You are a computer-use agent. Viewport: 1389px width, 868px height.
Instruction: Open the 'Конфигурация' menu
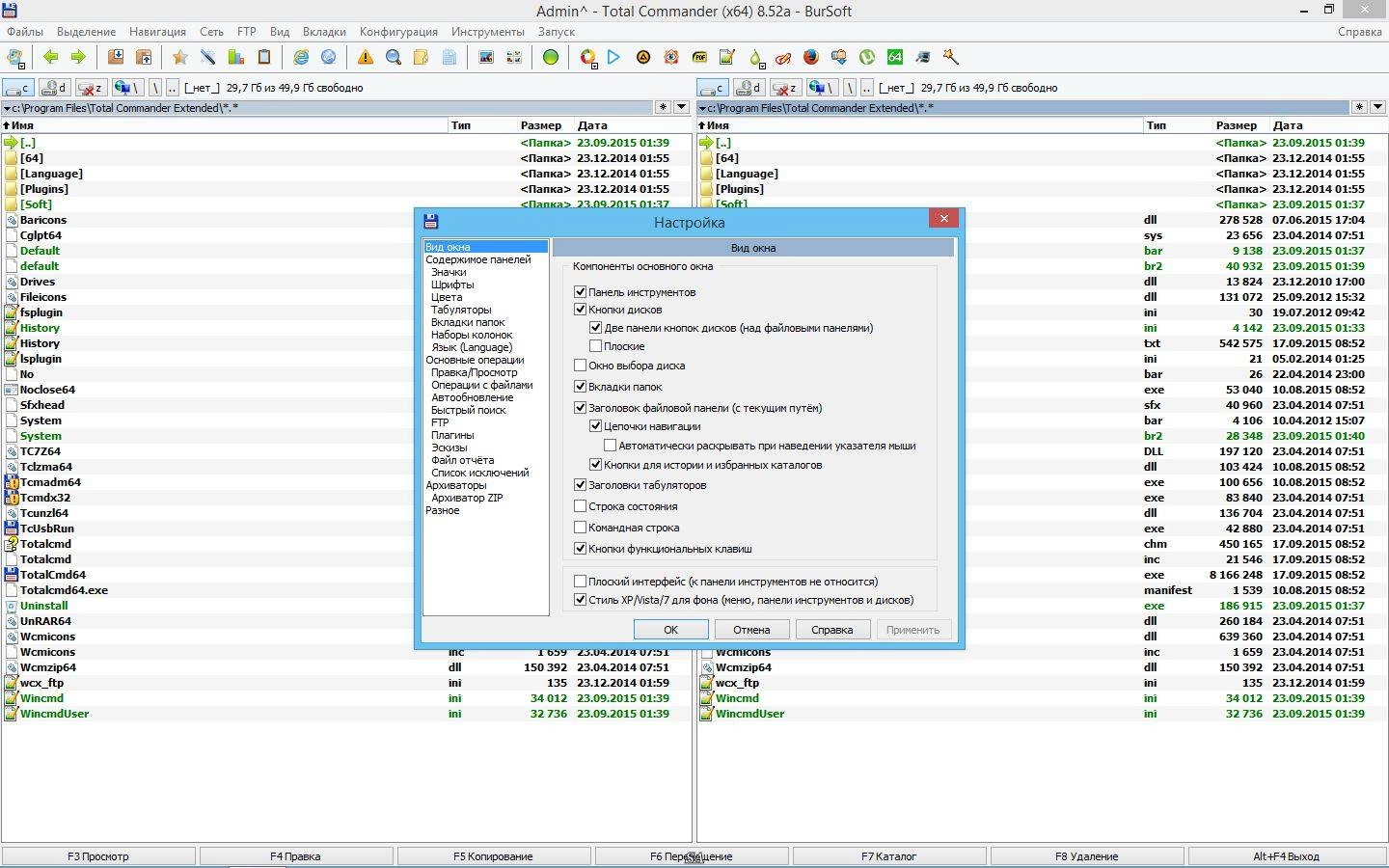tap(398, 32)
